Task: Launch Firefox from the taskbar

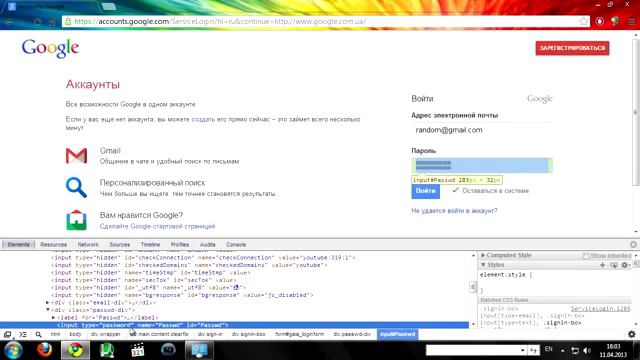Action: tap(44, 350)
